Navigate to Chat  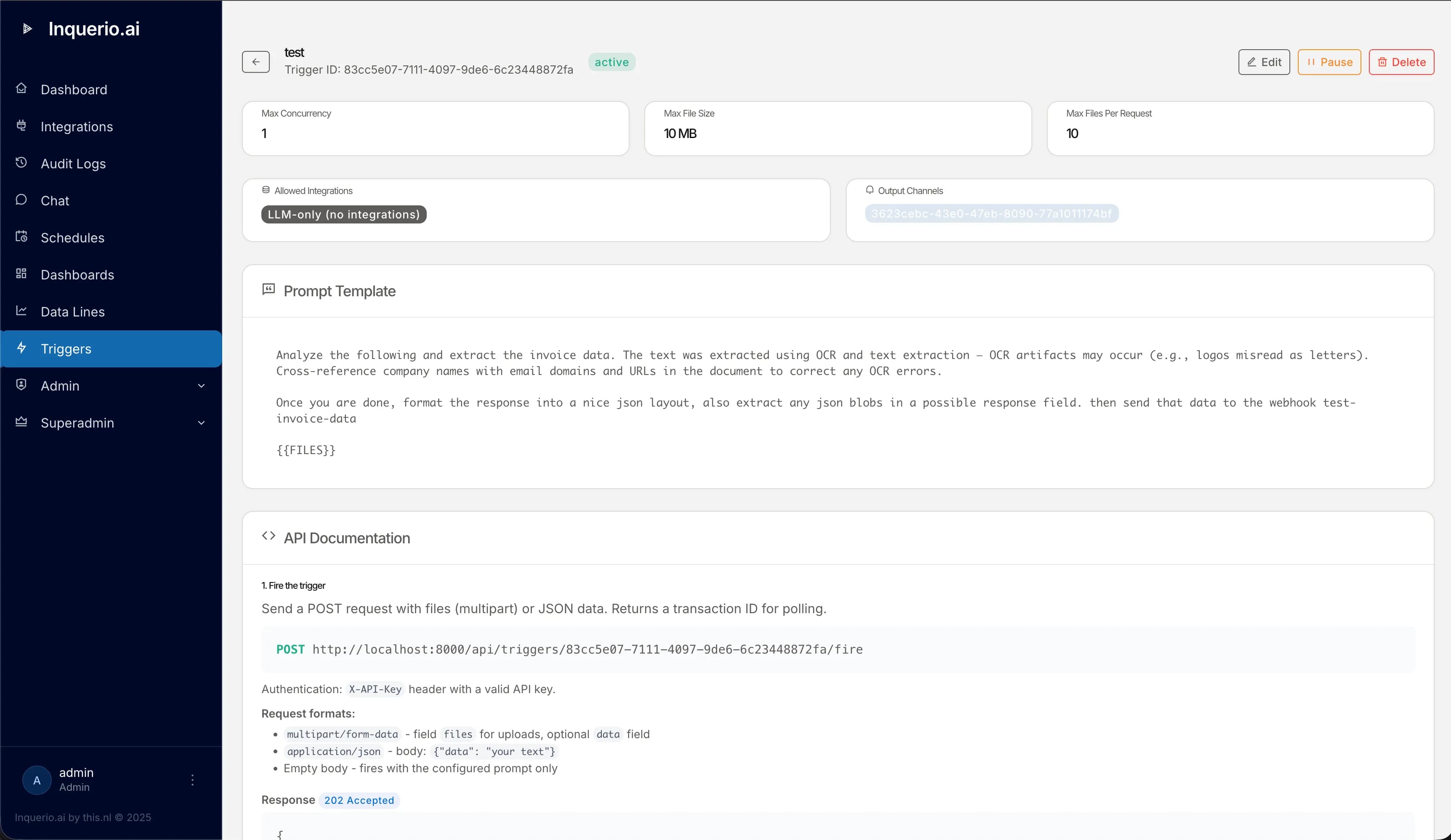pyautogui.click(x=111, y=200)
